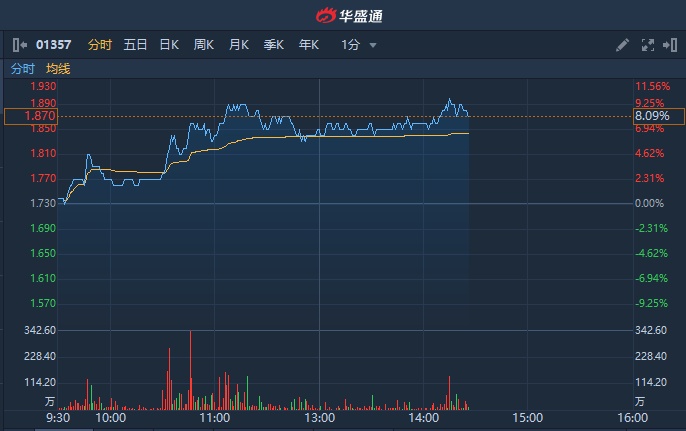Open the 五日 five-day chart tab

(135, 45)
